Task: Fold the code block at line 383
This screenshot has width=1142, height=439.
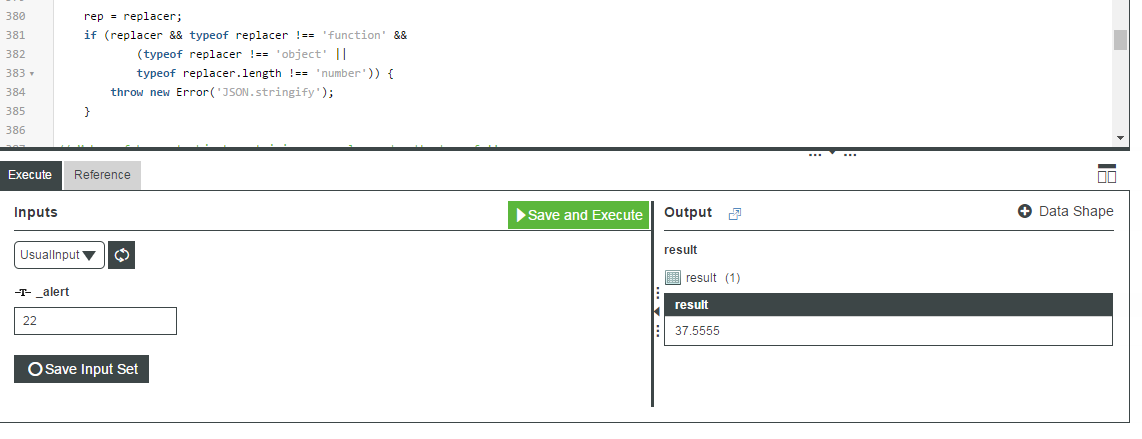Action: 32,74
